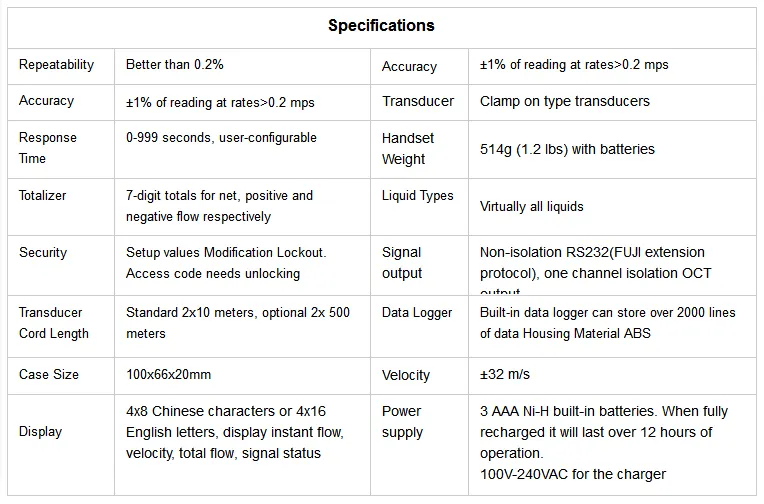Click the 'Better than 0.2%' value

(174, 65)
